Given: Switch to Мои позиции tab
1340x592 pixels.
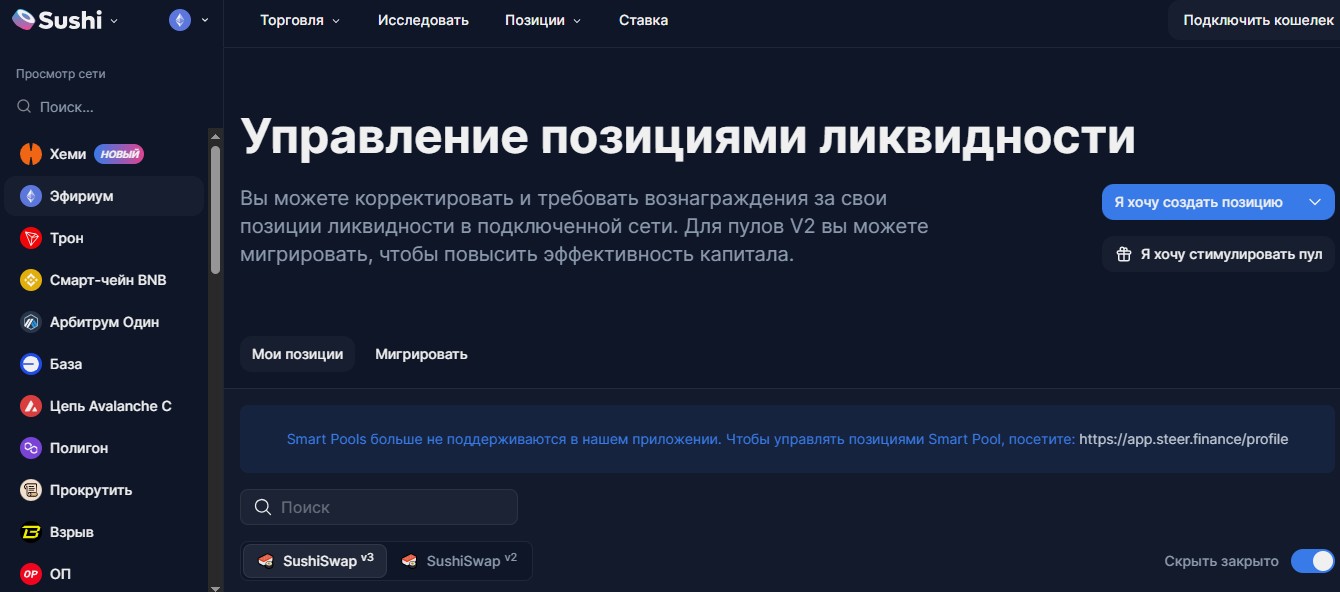Looking at the screenshot, I should point(297,354).
